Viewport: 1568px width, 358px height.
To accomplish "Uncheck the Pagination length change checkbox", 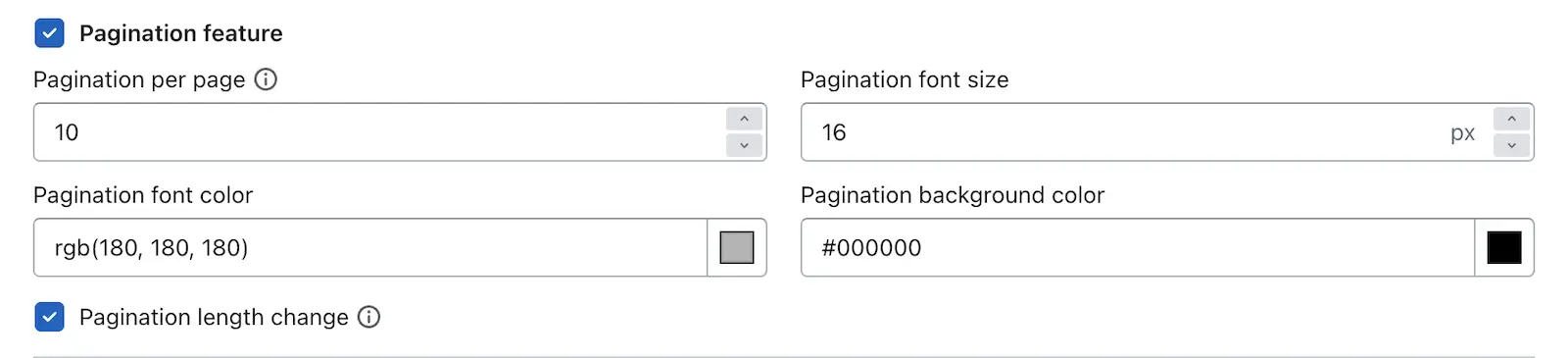I will 49,317.
